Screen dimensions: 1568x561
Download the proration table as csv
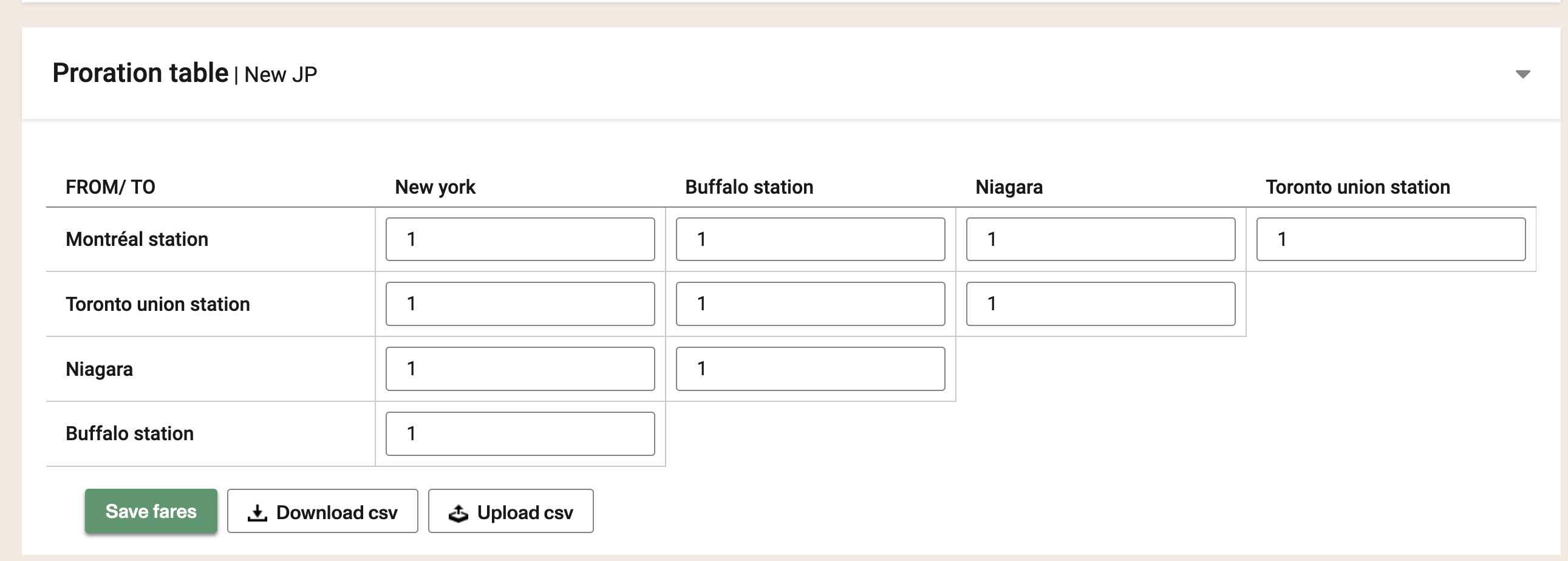322,511
